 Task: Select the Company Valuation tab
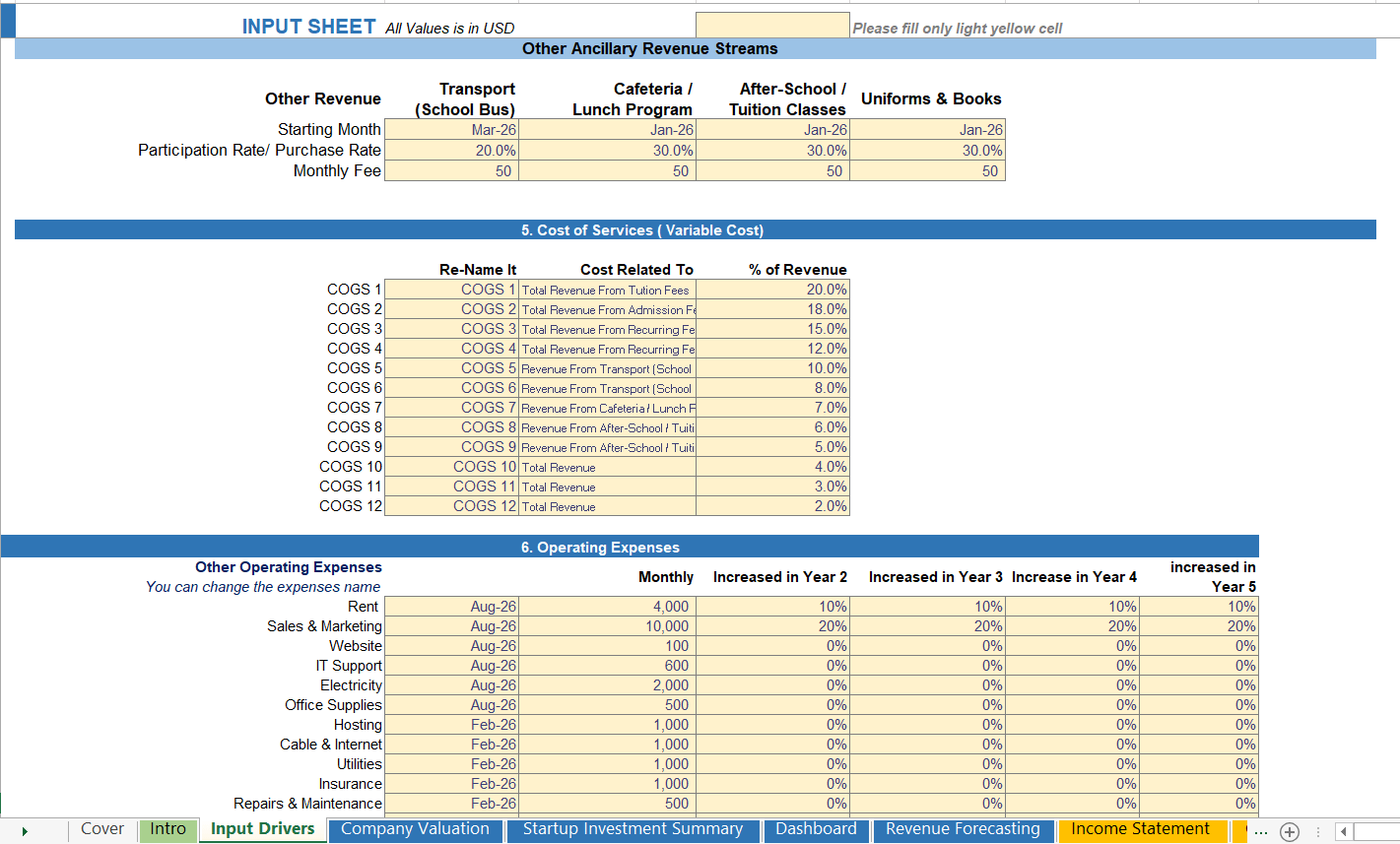(416, 830)
